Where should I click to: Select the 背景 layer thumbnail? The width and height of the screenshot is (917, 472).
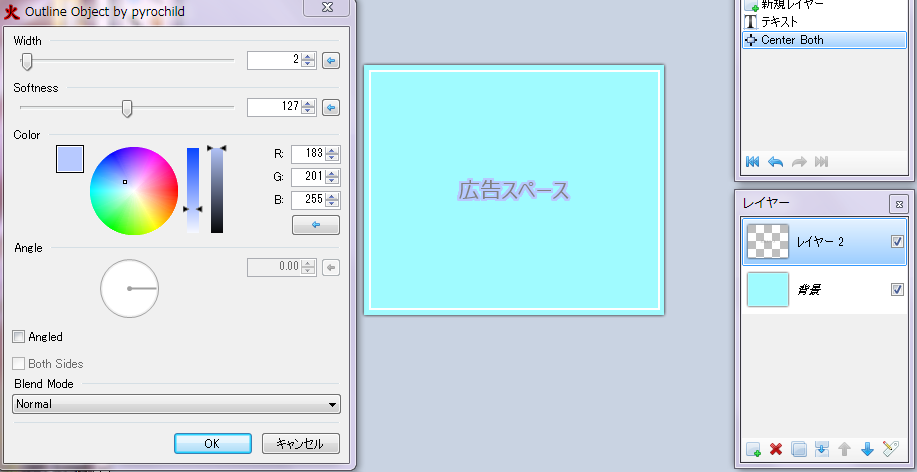768,290
